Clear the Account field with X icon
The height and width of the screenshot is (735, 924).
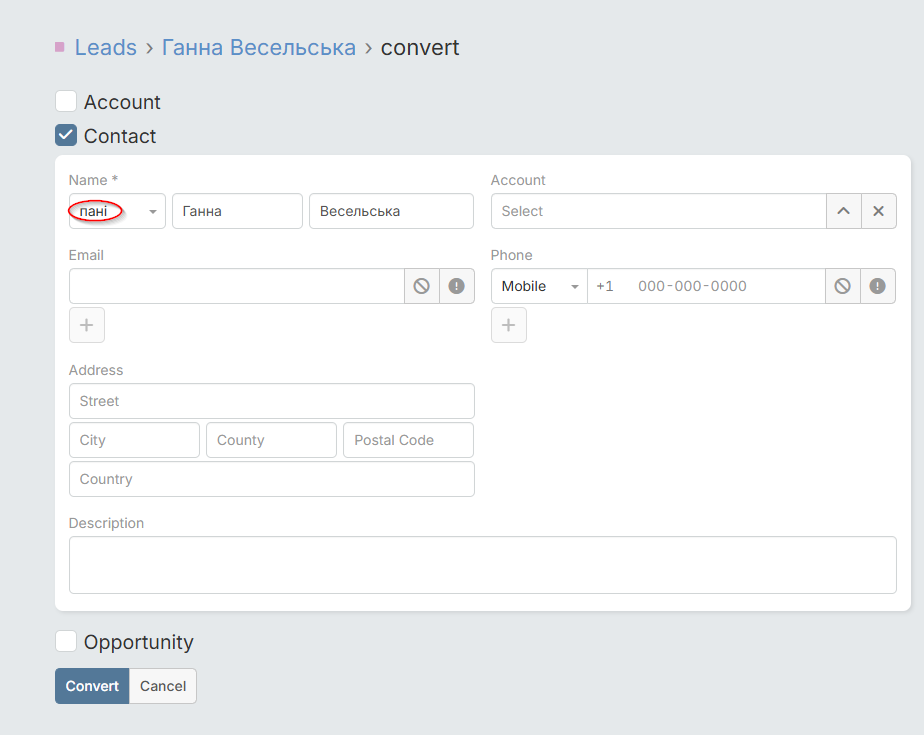[x=878, y=211]
